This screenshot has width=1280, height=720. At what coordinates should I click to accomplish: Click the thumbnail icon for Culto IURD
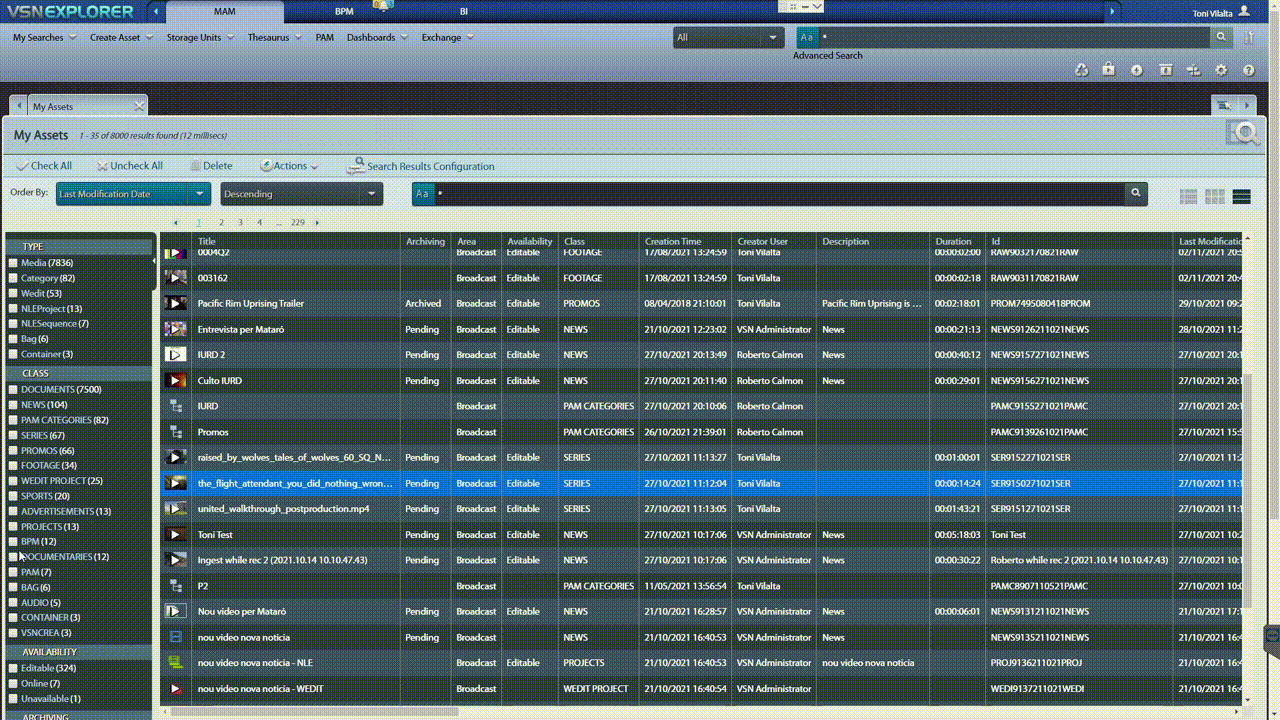click(176, 380)
